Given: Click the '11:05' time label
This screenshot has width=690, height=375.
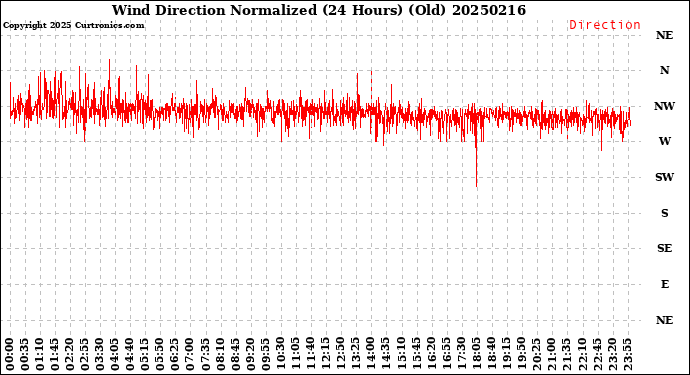Looking at the screenshot, I should click(296, 355).
